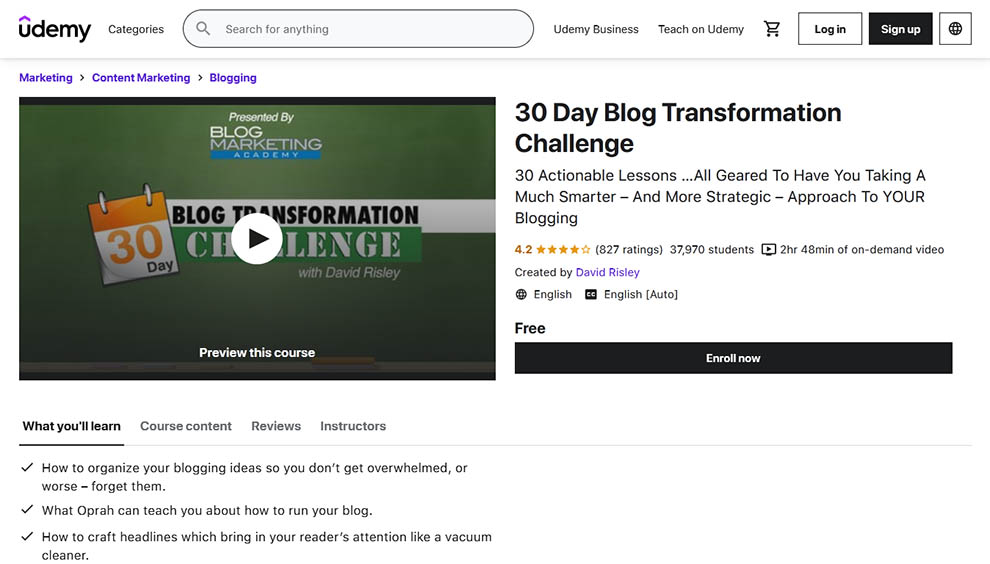The image size is (990, 564).
Task: Focus the Search for anything field
Action: click(358, 28)
